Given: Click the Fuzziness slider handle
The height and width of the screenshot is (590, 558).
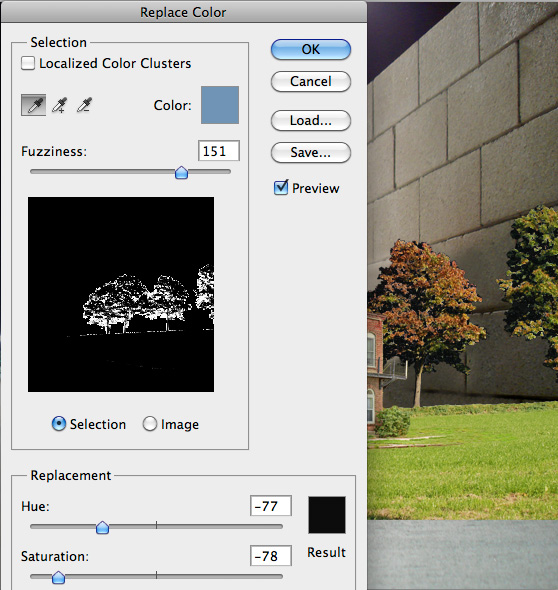Looking at the screenshot, I should 181,173.
